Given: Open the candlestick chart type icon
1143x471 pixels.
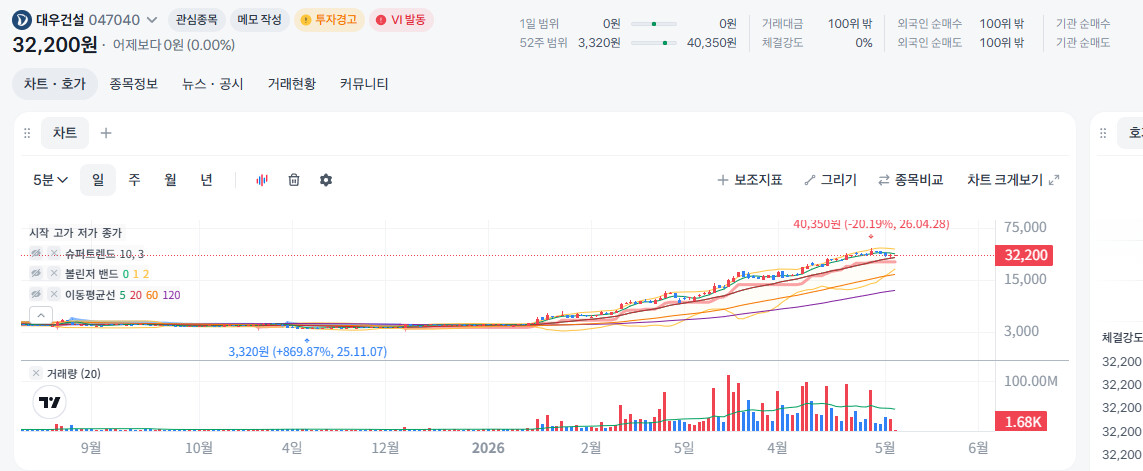Looking at the screenshot, I should coord(262,180).
